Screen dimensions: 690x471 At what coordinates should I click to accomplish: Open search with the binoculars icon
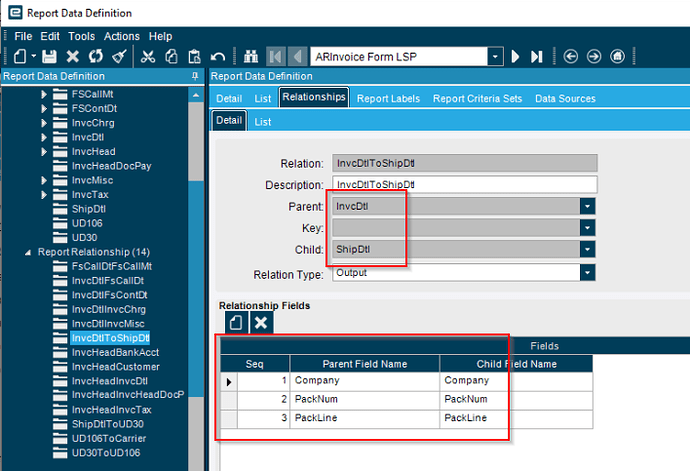click(x=250, y=57)
